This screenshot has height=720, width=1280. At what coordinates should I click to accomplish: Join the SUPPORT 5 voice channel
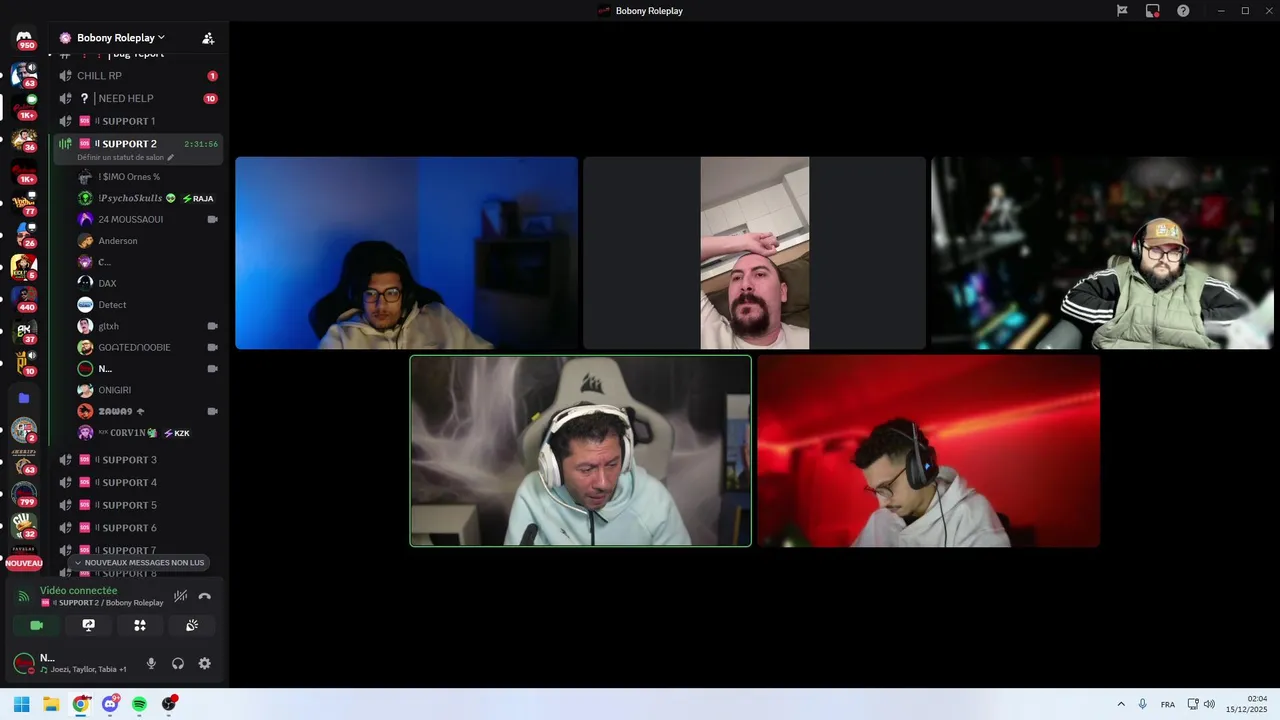click(x=138, y=505)
